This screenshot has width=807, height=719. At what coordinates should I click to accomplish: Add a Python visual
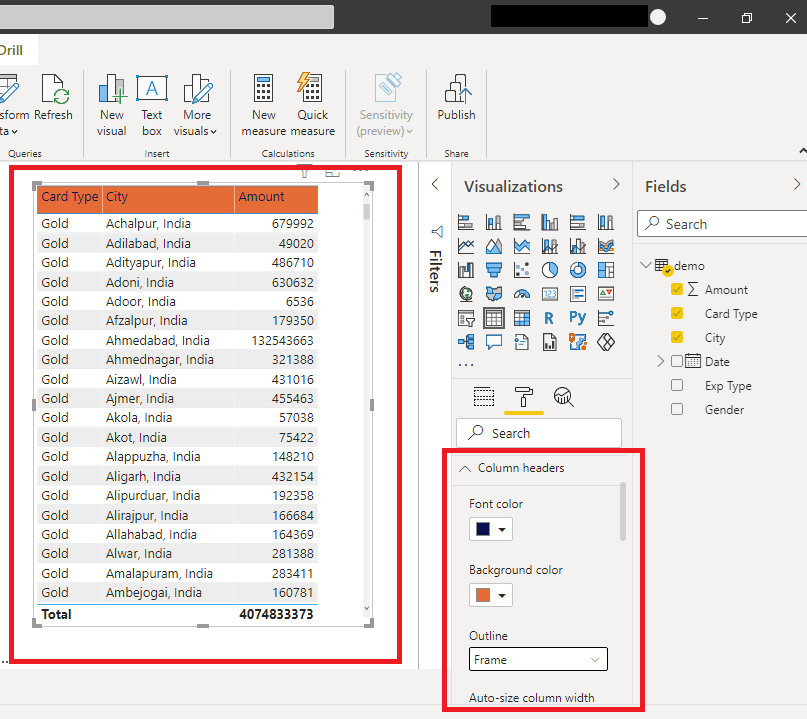coord(578,317)
